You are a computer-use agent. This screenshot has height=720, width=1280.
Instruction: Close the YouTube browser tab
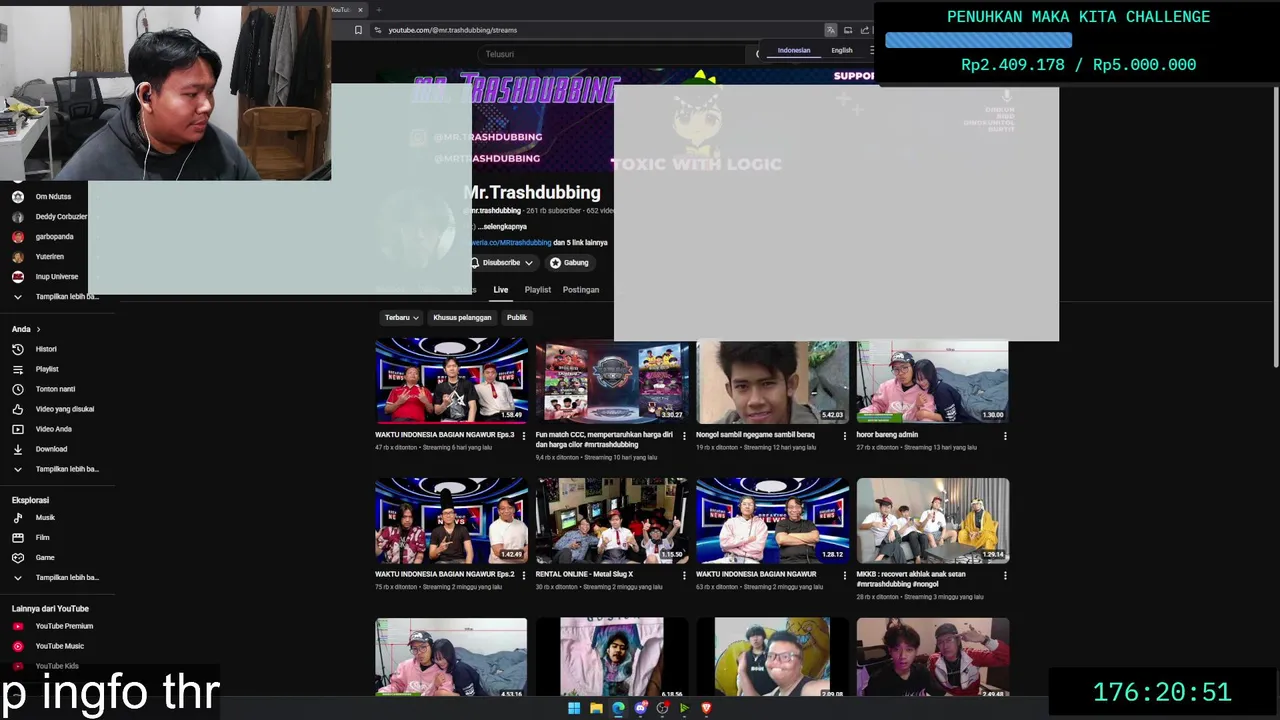click(x=361, y=10)
